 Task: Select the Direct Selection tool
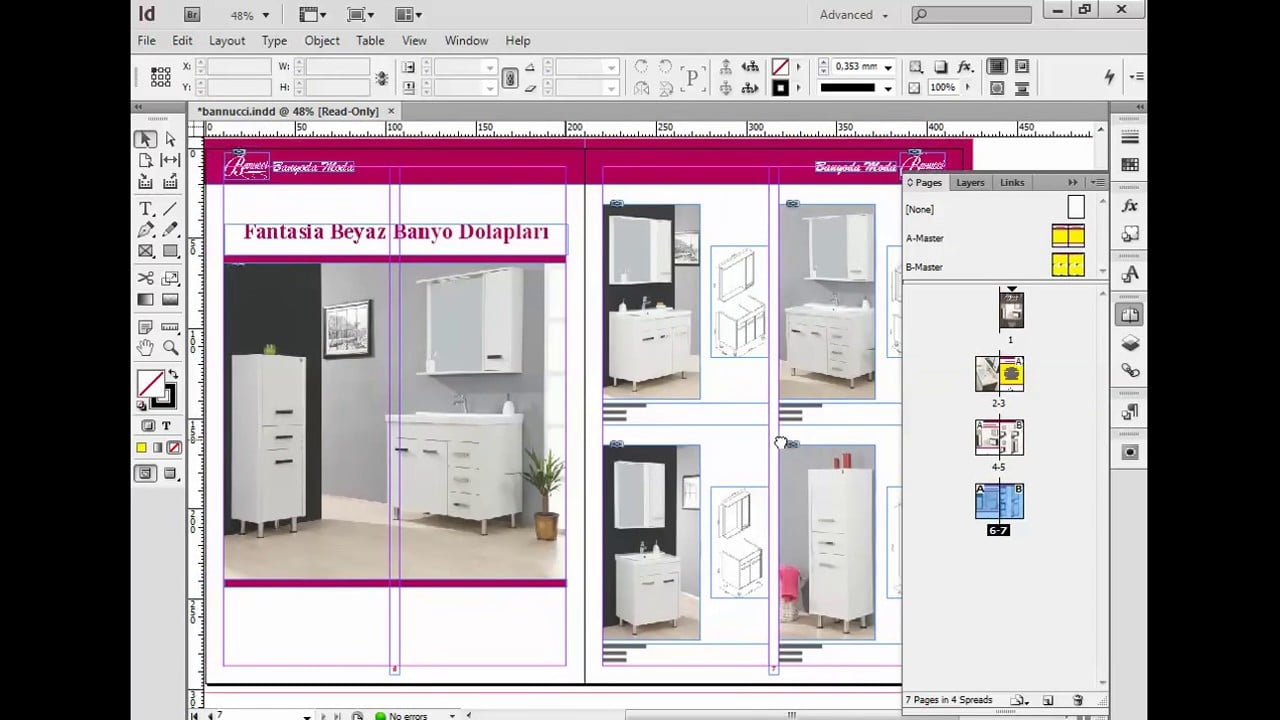[x=170, y=139]
